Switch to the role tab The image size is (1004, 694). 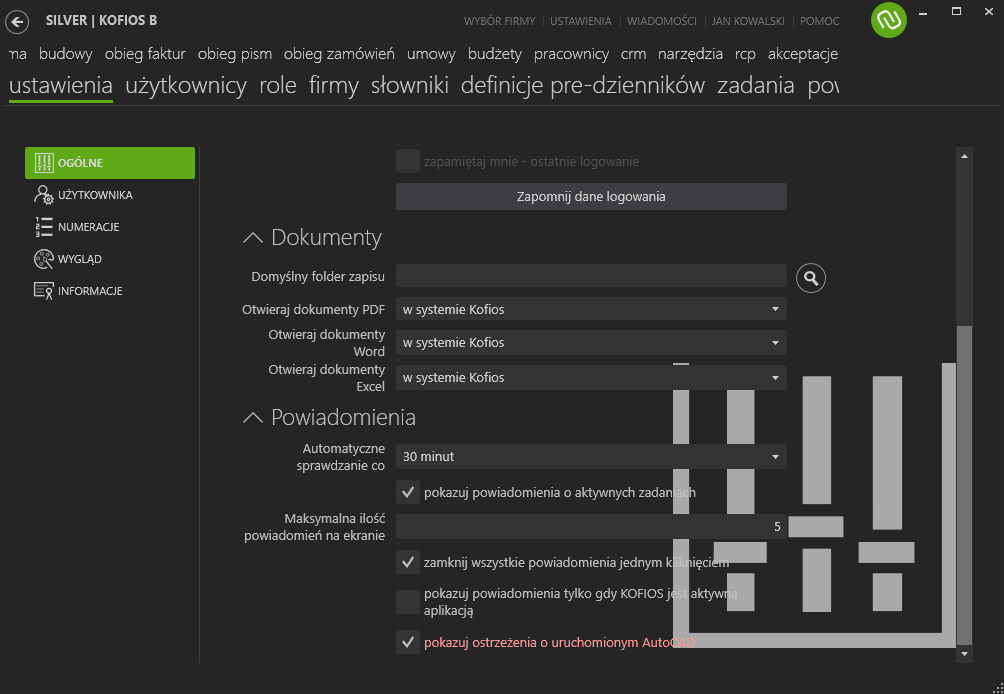tap(278, 85)
